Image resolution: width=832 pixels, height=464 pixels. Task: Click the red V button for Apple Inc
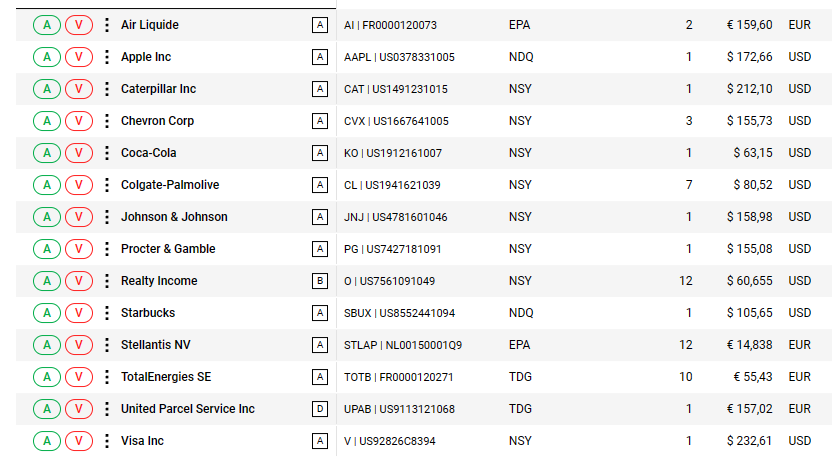coord(79,57)
